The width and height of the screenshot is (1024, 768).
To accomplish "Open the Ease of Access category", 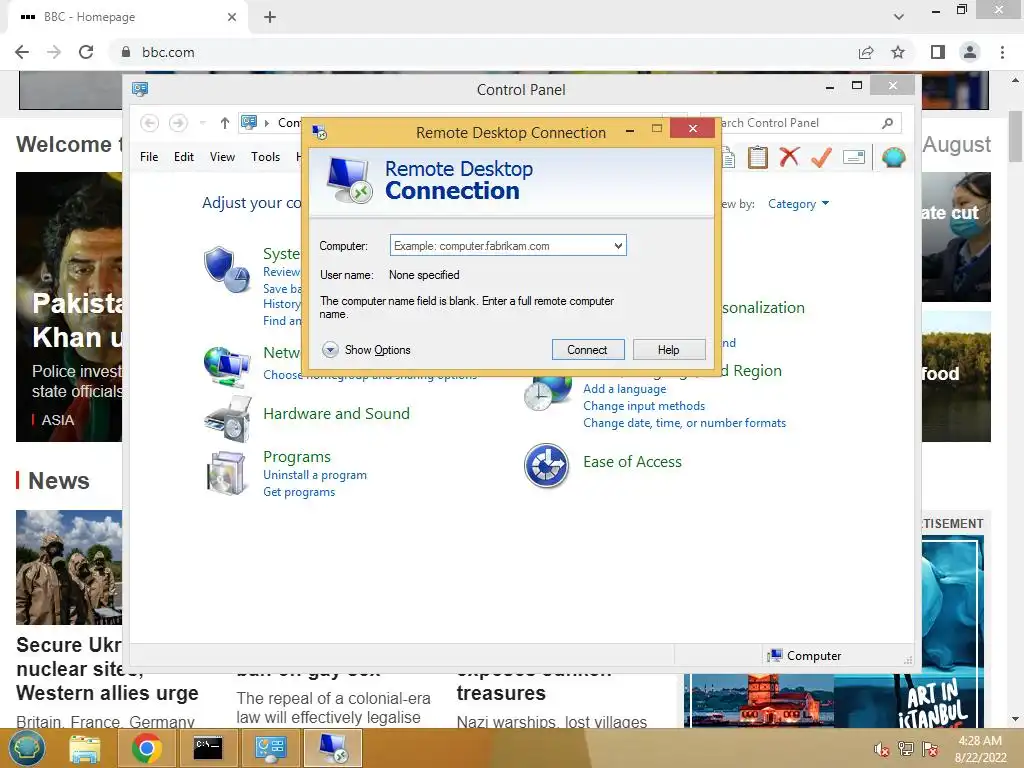I will (632, 462).
